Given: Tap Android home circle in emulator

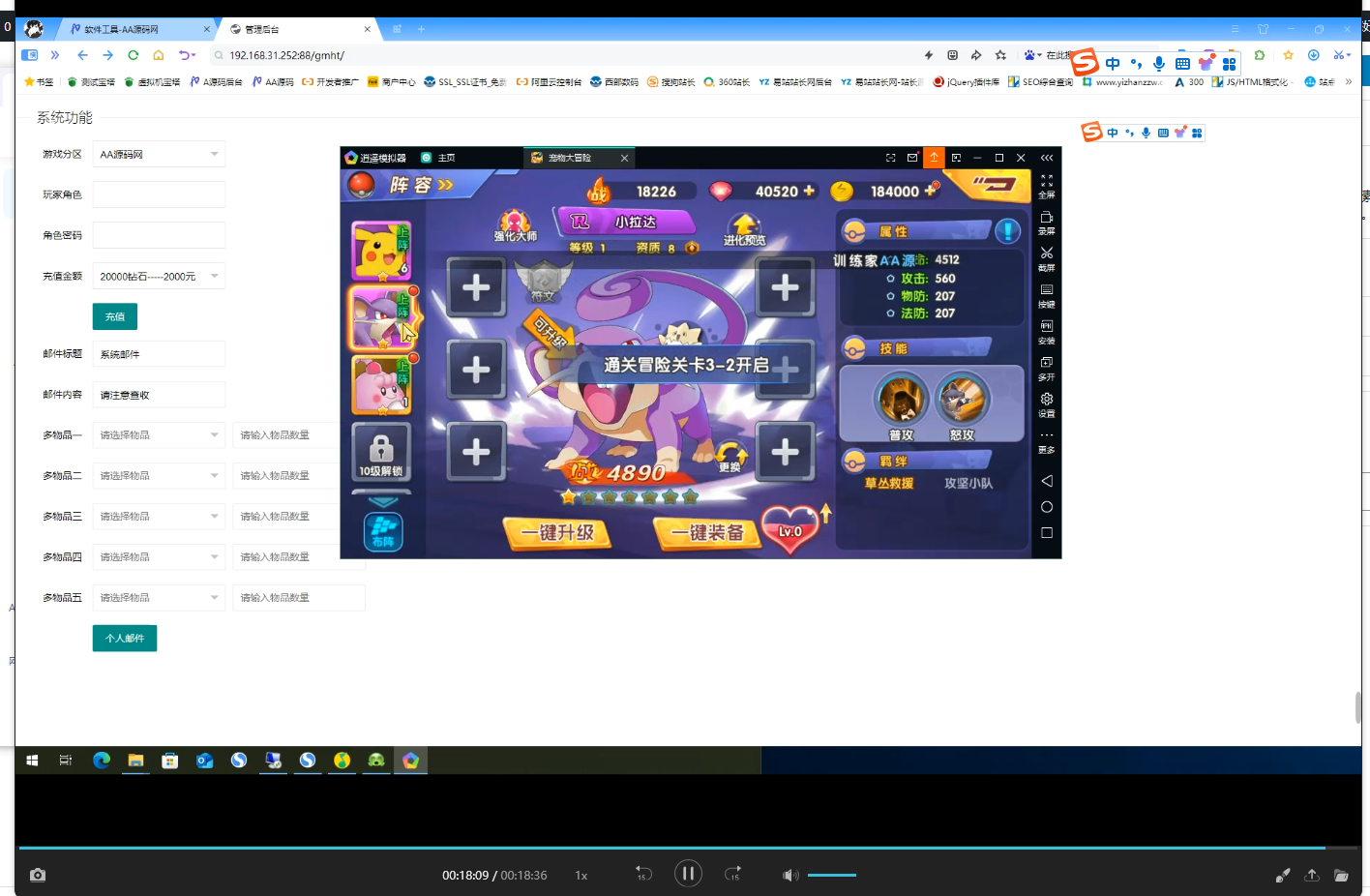Looking at the screenshot, I should click(x=1047, y=507).
